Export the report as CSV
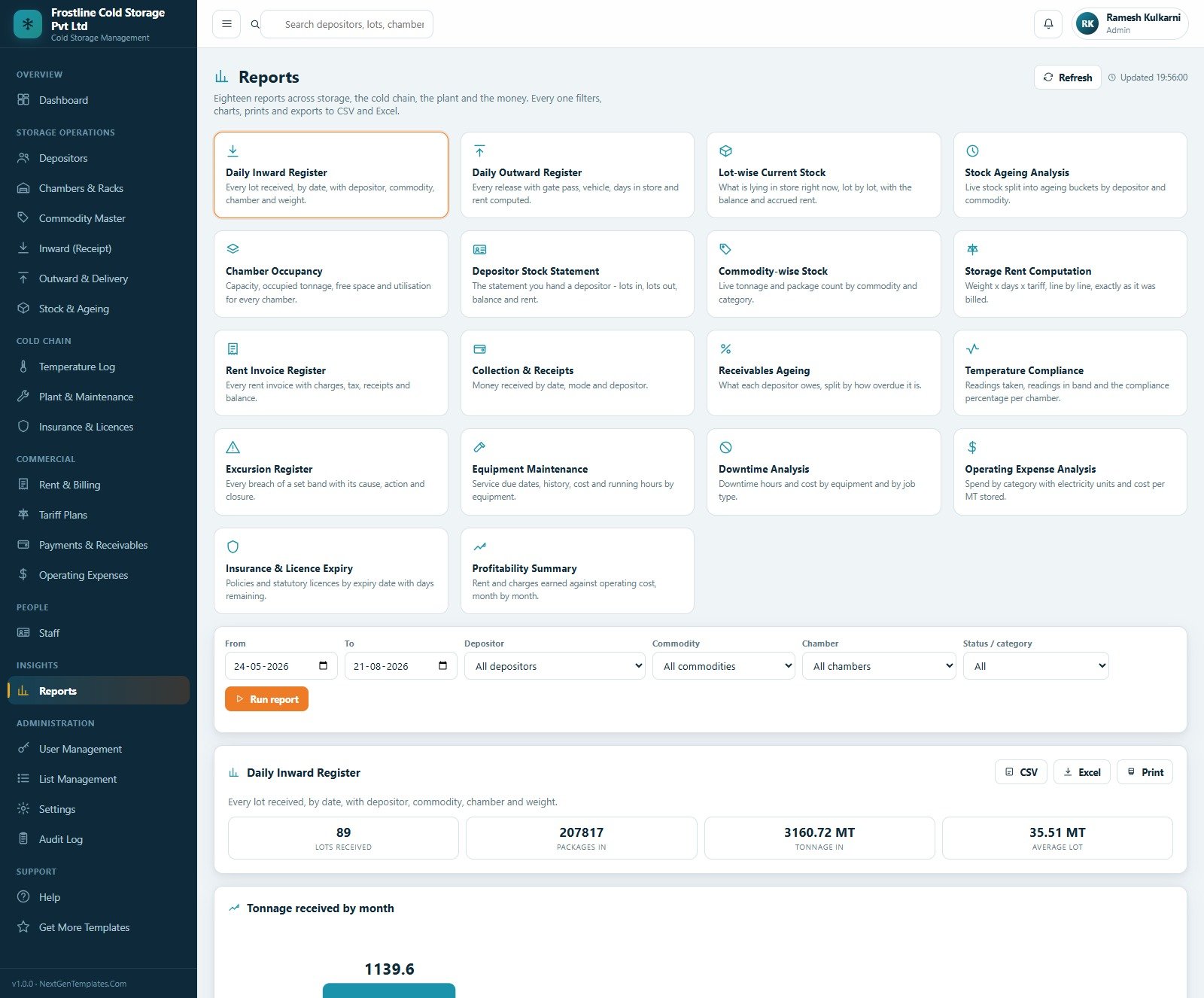 (x=1021, y=772)
